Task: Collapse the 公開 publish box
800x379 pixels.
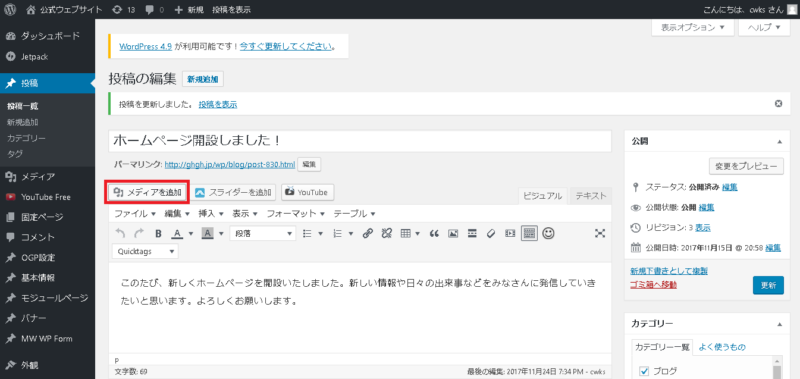Action: 780,142
